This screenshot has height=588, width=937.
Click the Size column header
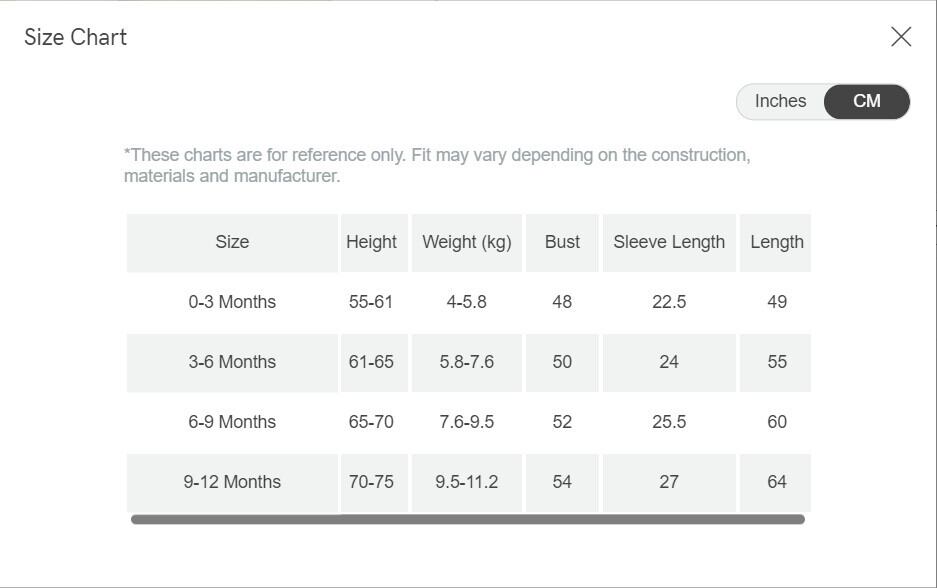[232, 242]
